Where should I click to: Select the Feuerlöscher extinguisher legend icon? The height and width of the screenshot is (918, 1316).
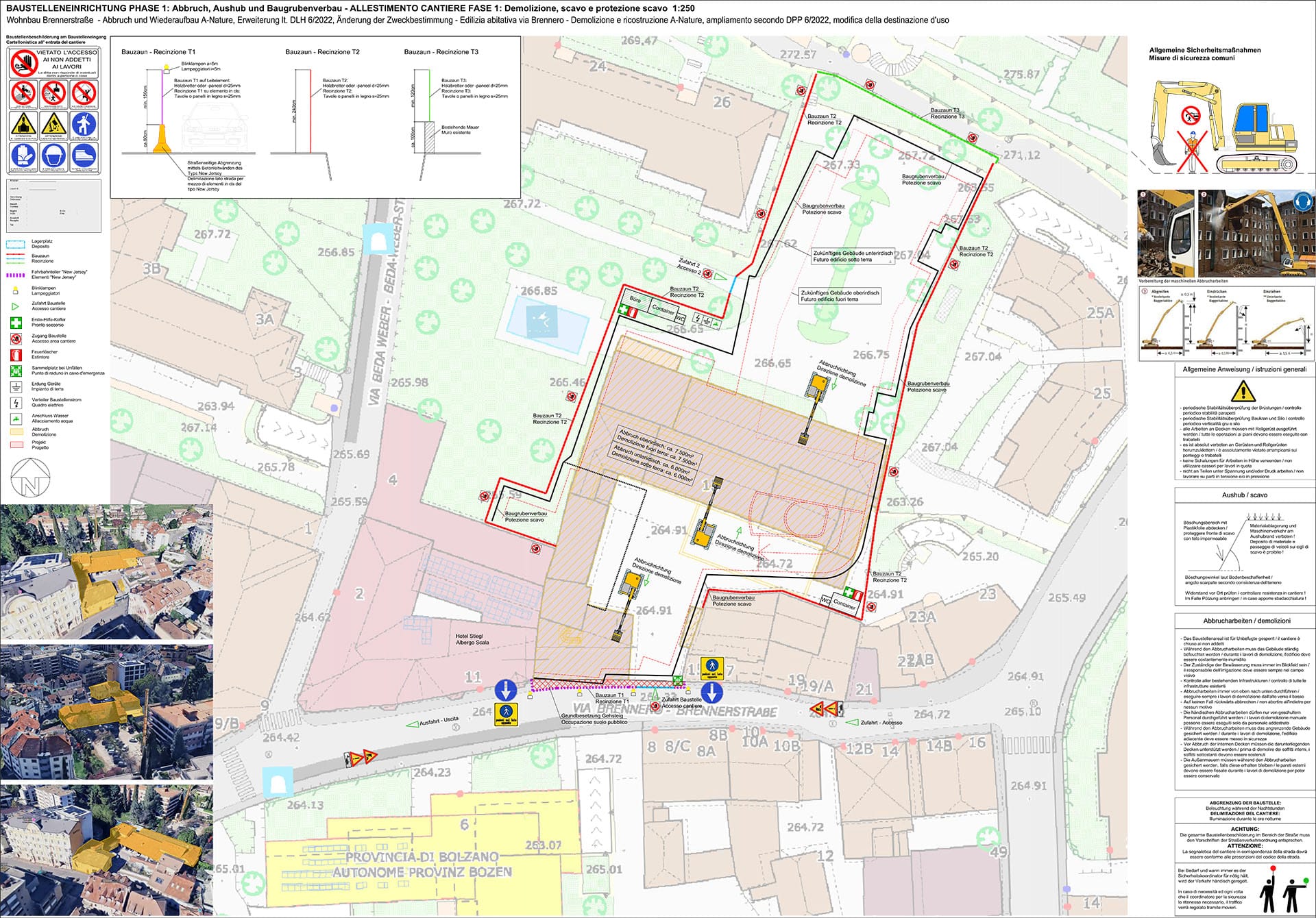pyautogui.click(x=15, y=355)
